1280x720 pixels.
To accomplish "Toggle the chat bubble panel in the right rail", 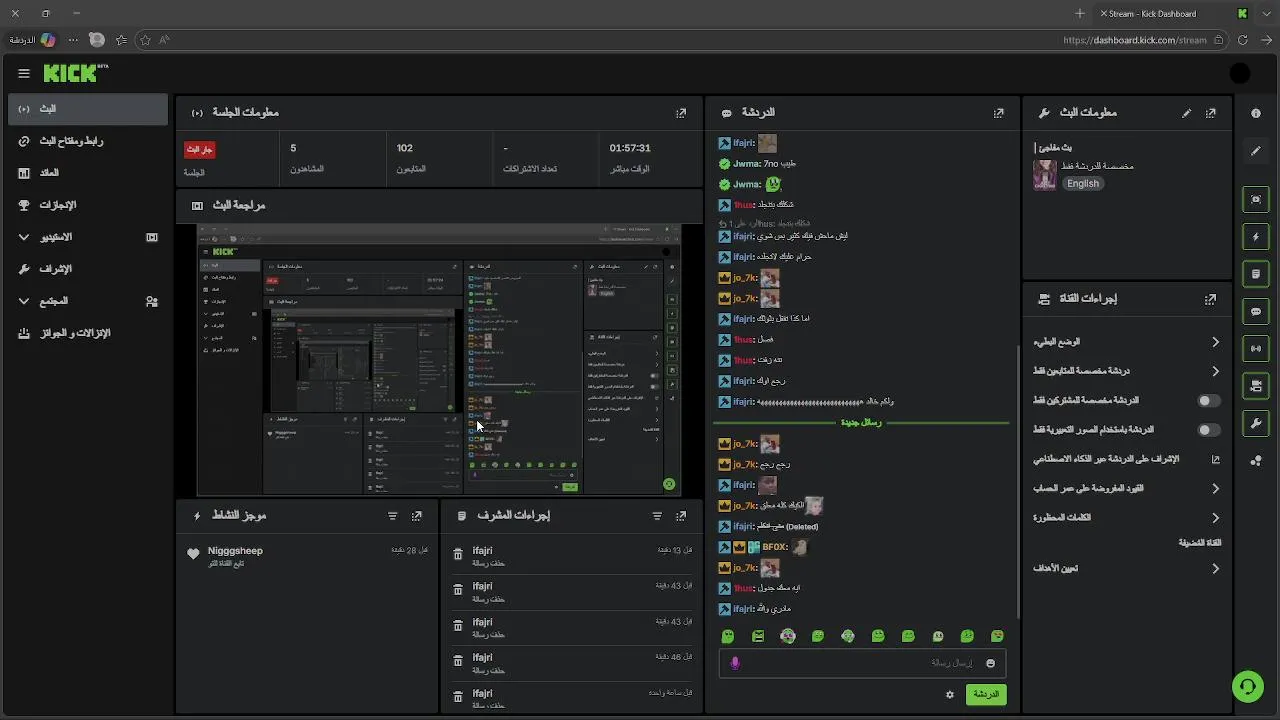I will [1256, 312].
